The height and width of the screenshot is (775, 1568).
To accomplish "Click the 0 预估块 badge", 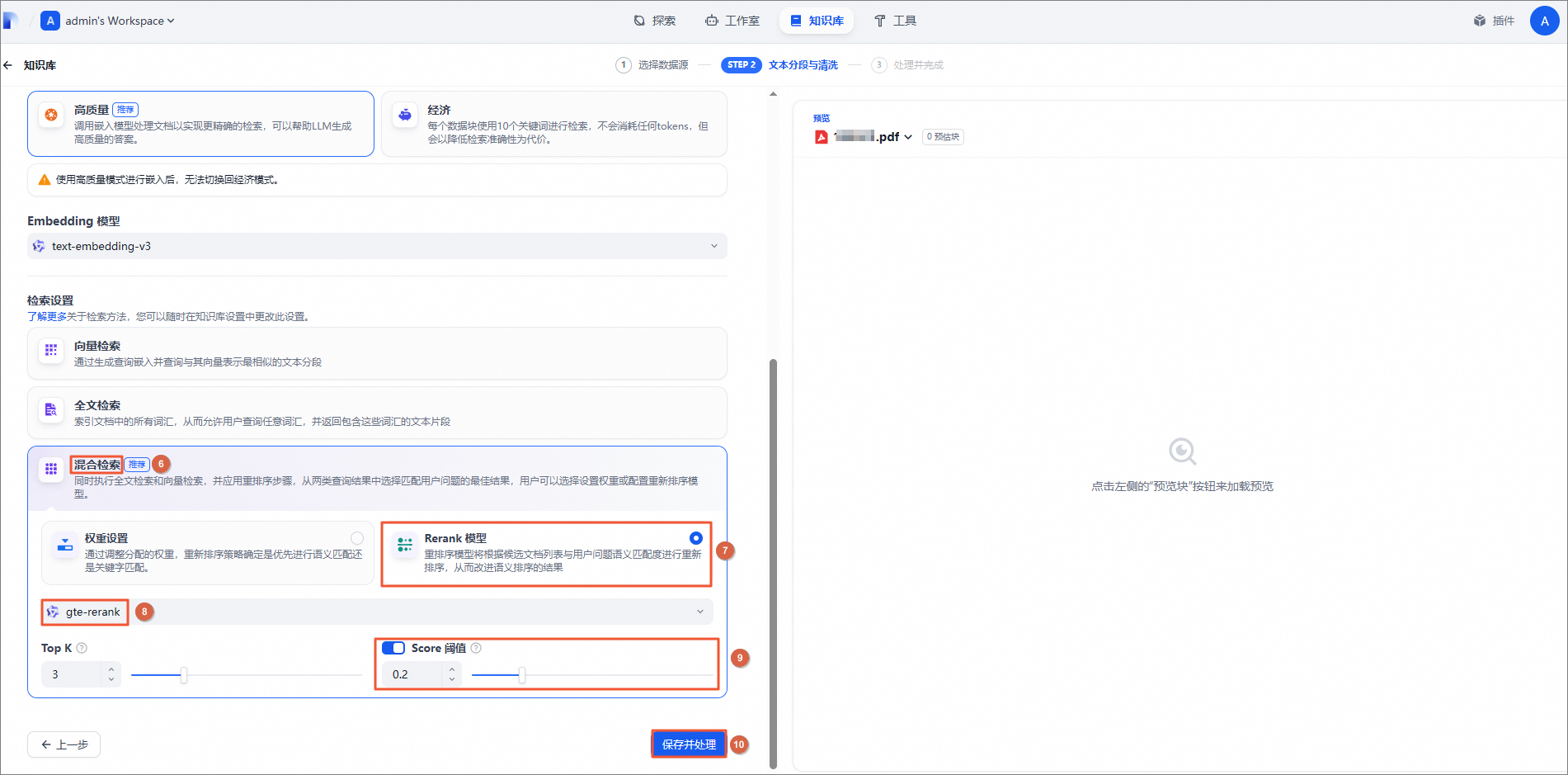I will [x=943, y=137].
